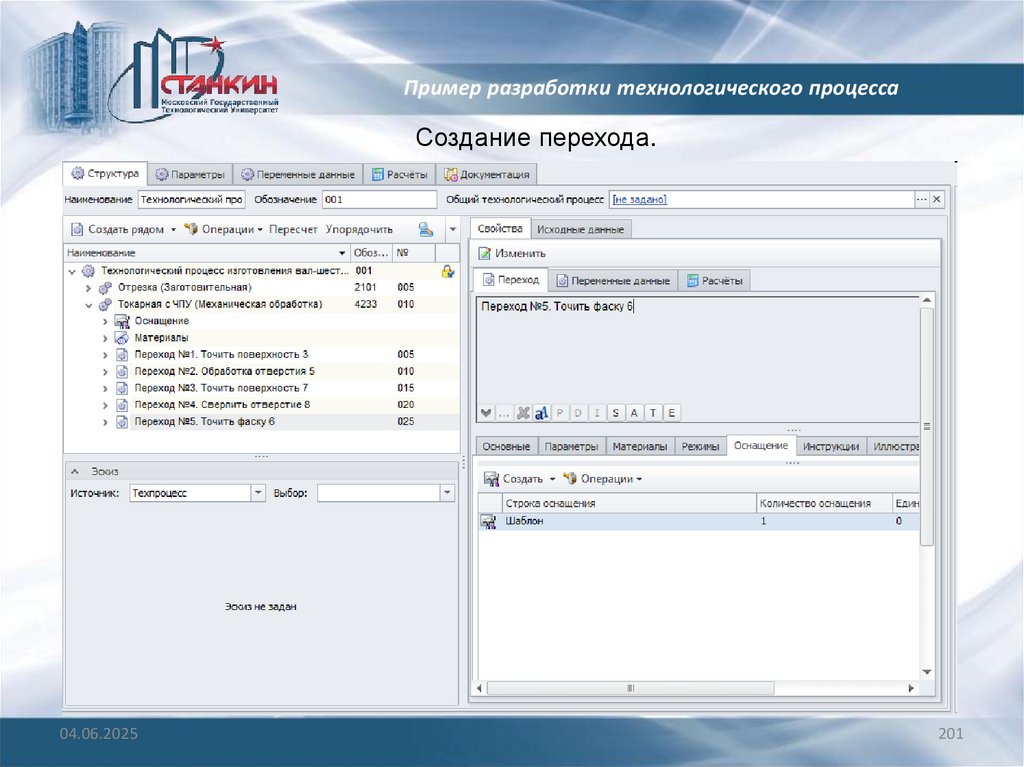The width and height of the screenshot is (1024, 767).
Task: Click Упорядочить button
Action: coord(359,229)
